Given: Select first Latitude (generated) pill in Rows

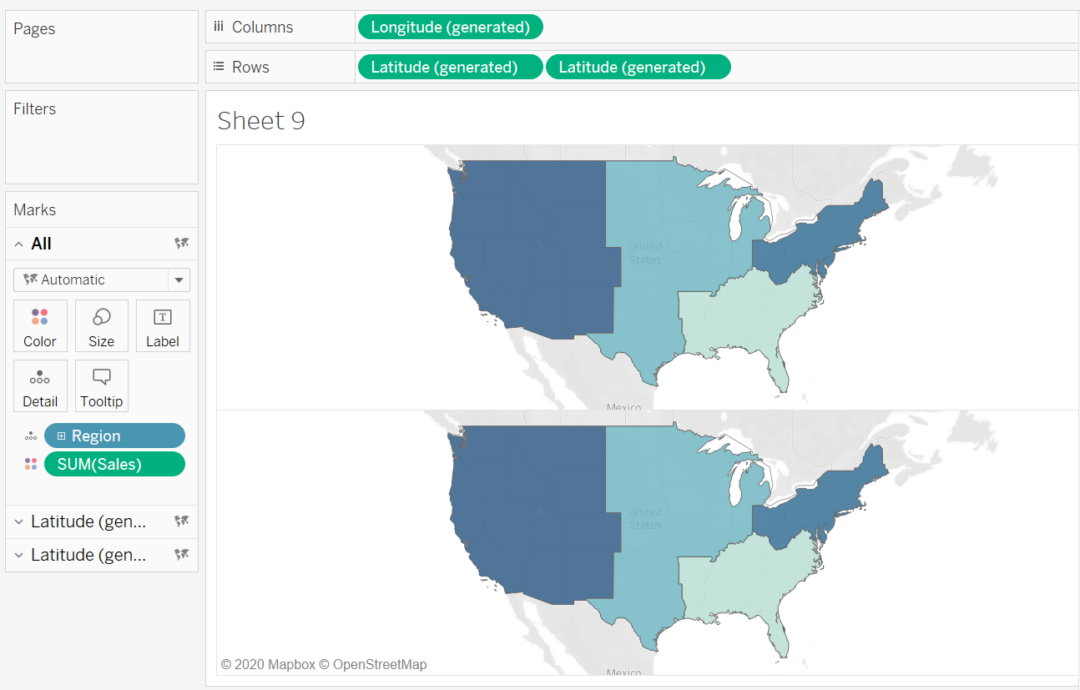Looking at the screenshot, I should (450, 67).
